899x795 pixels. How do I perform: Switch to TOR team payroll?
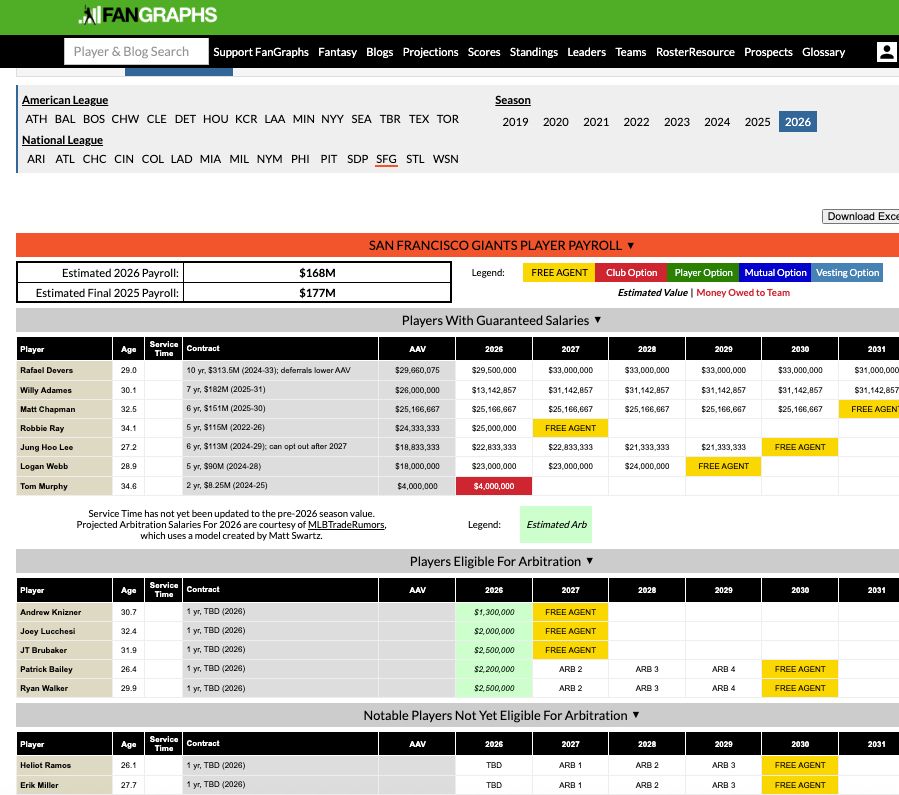tap(448, 119)
